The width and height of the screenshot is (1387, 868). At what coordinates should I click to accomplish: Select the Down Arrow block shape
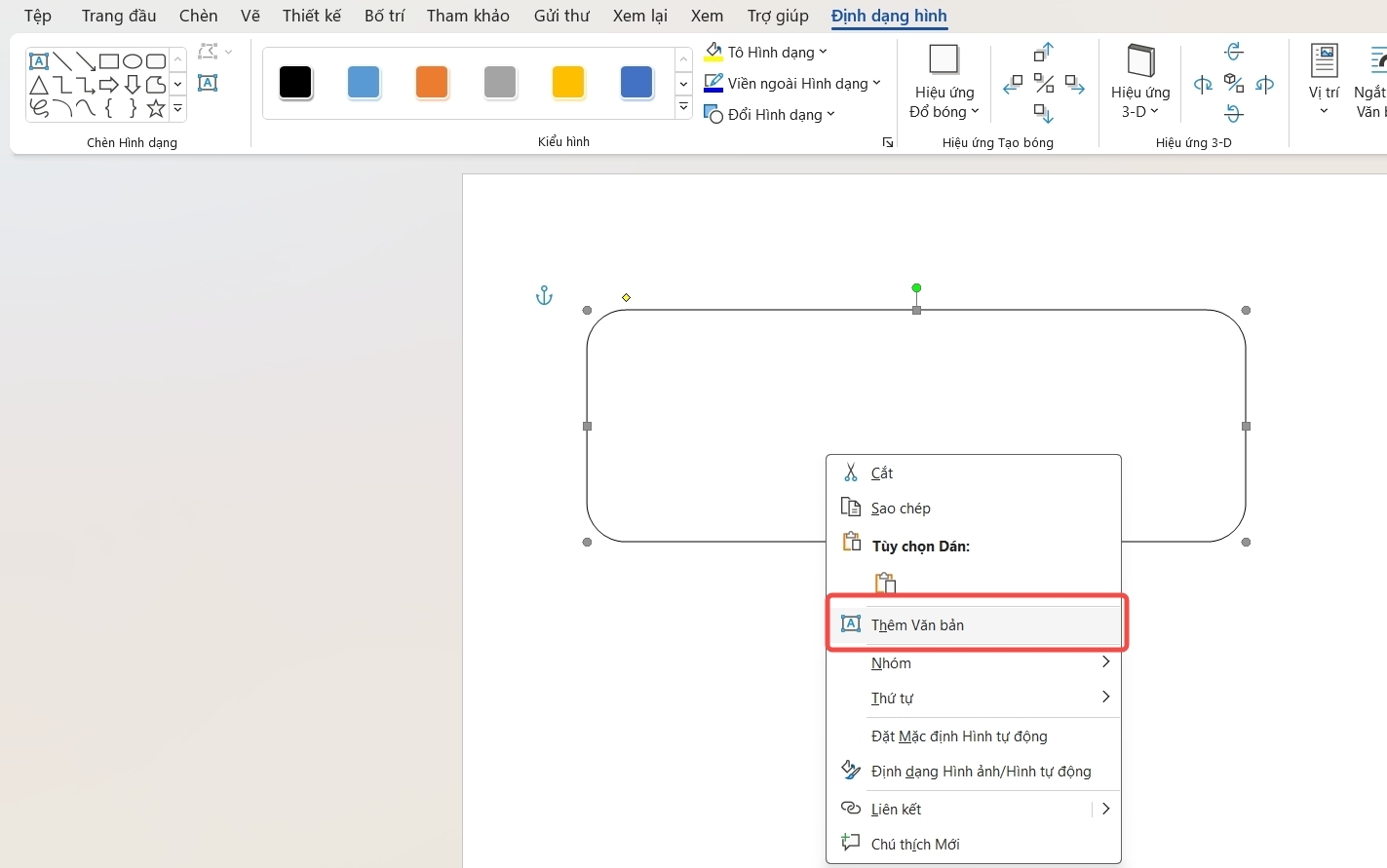click(133, 85)
